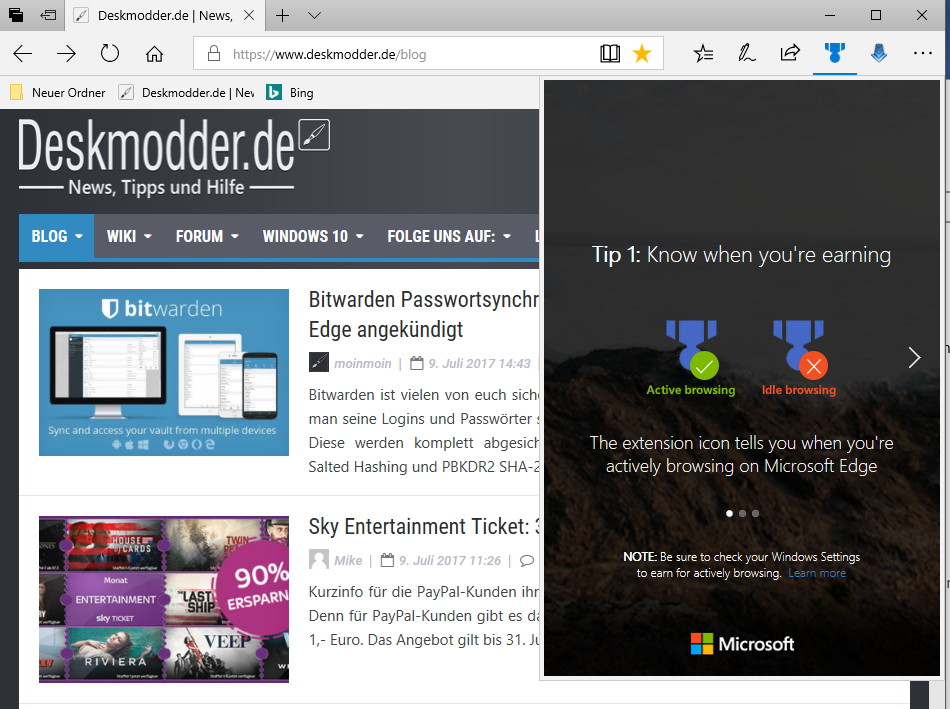Open Reading view book icon
This screenshot has width=950, height=709.
point(610,54)
